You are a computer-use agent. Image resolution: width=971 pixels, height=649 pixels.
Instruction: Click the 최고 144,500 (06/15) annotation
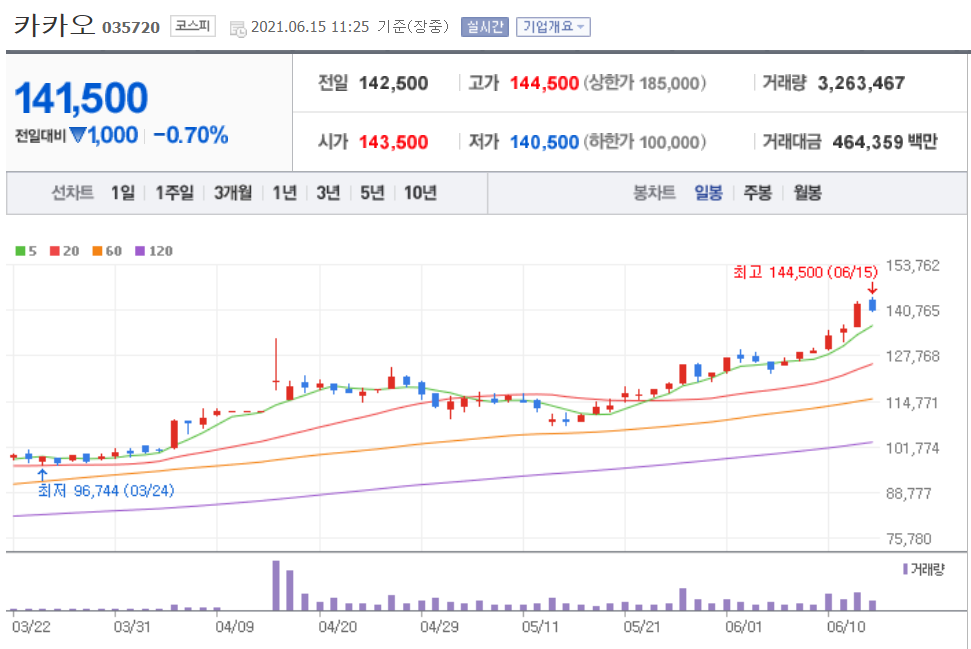click(806, 272)
